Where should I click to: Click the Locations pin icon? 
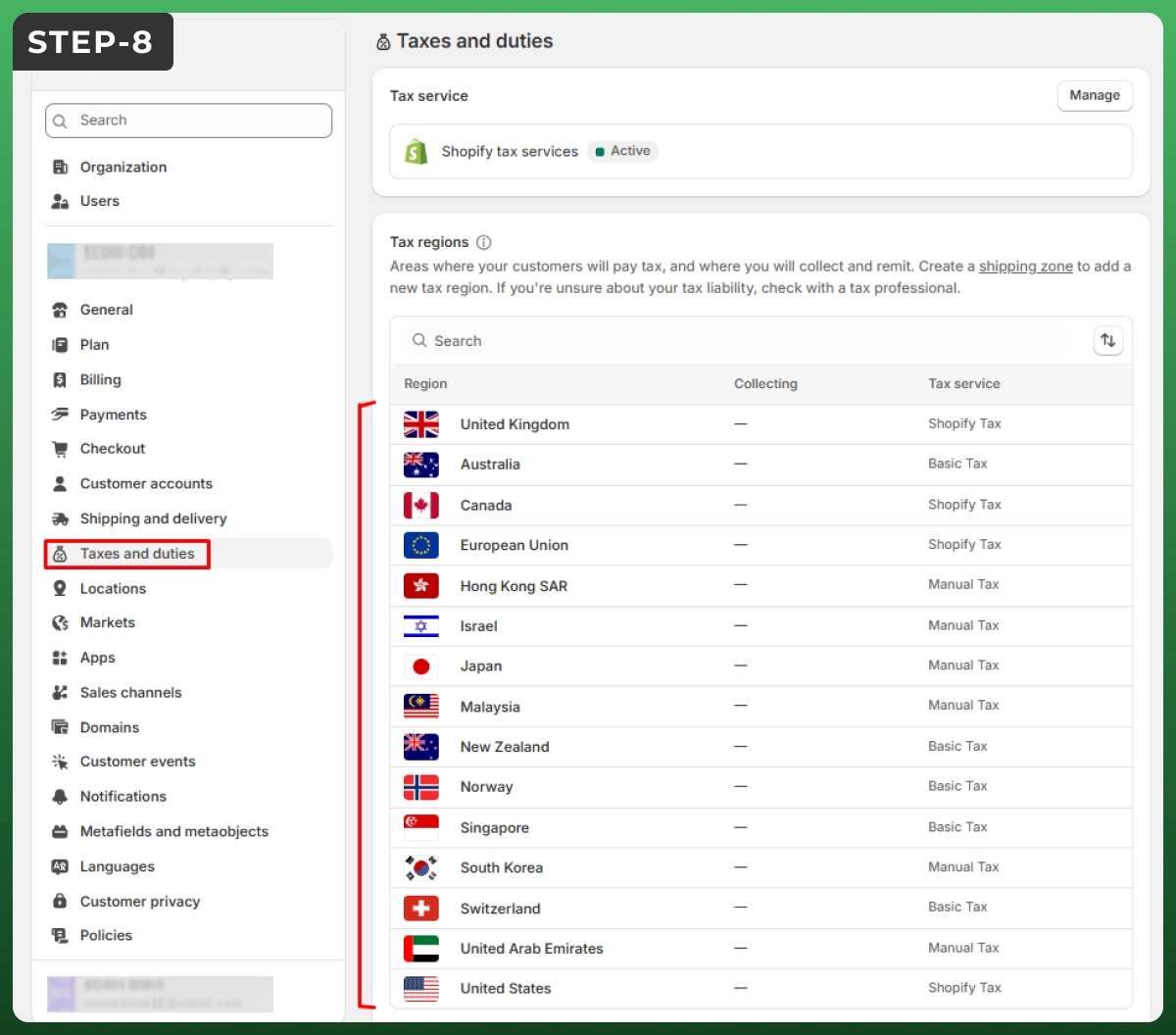(60, 589)
